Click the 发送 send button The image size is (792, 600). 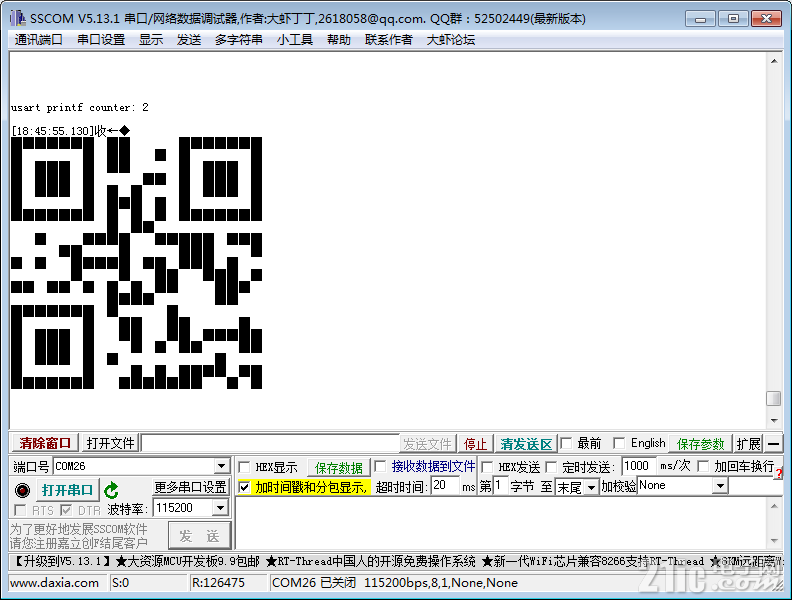click(x=199, y=536)
